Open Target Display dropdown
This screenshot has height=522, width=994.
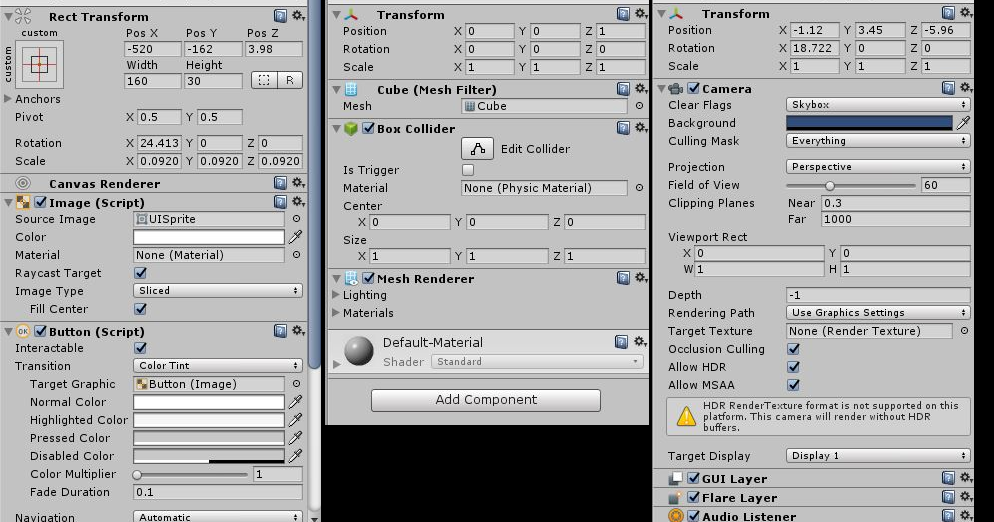pos(878,456)
